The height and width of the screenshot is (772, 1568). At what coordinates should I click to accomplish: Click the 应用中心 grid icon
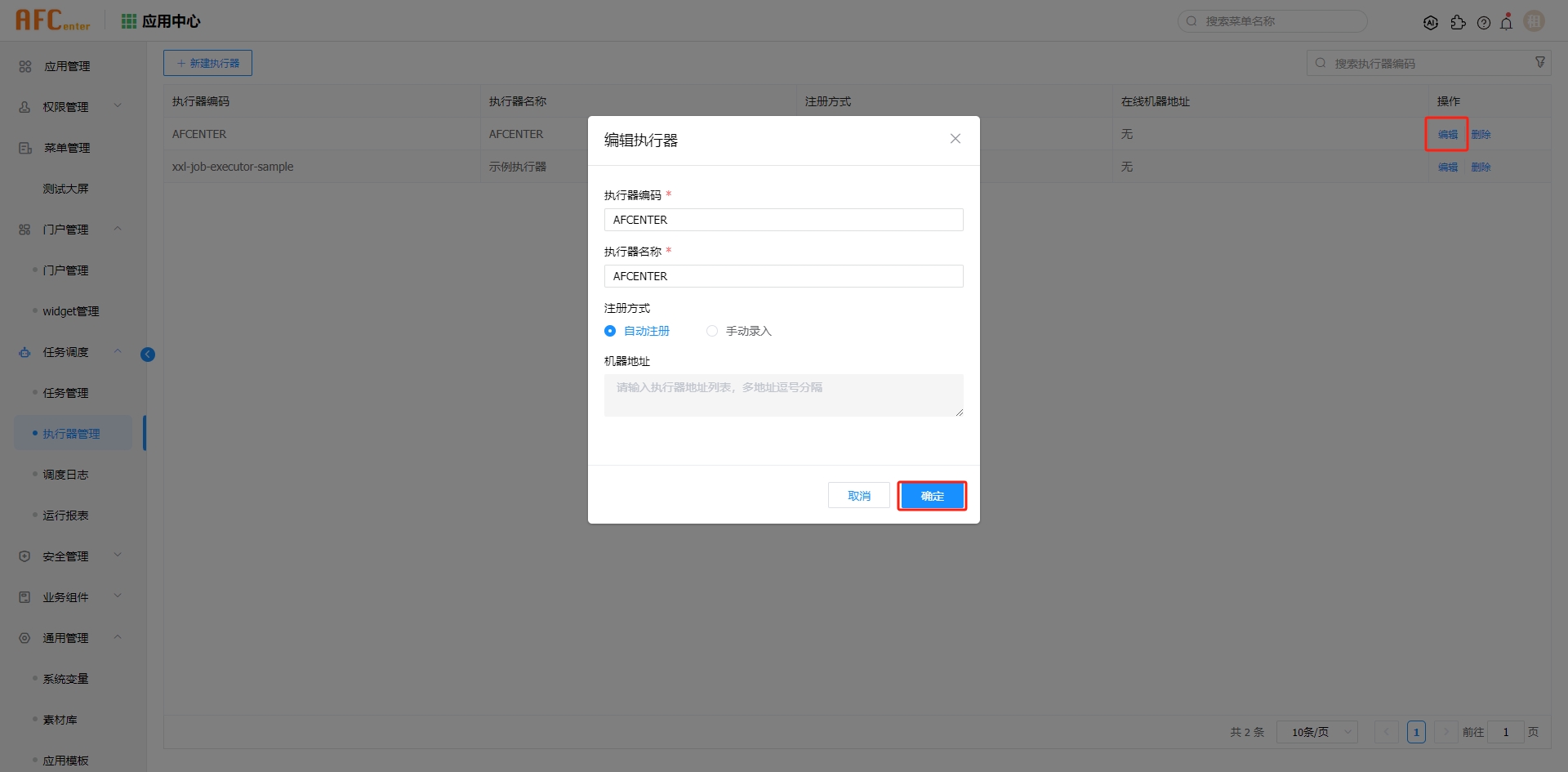(129, 21)
